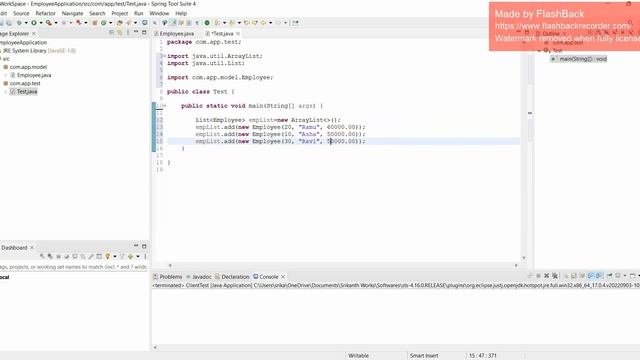The width and height of the screenshot is (640, 360).
Task: Click the Debug bug icon in toolbar
Action: 19,23
